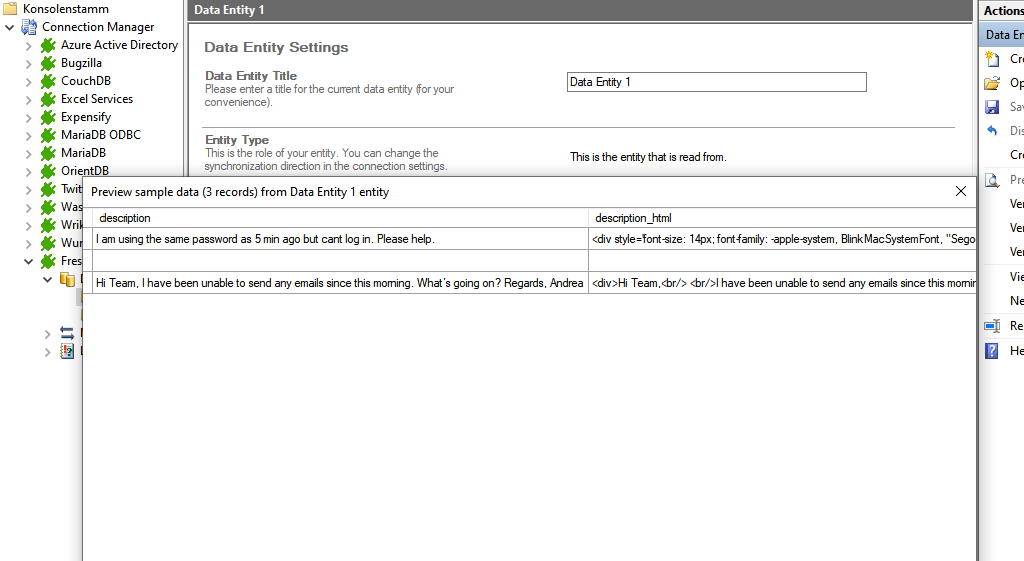Click the Preview magnifier icon in Actions
1024x561 pixels.
(x=992, y=180)
